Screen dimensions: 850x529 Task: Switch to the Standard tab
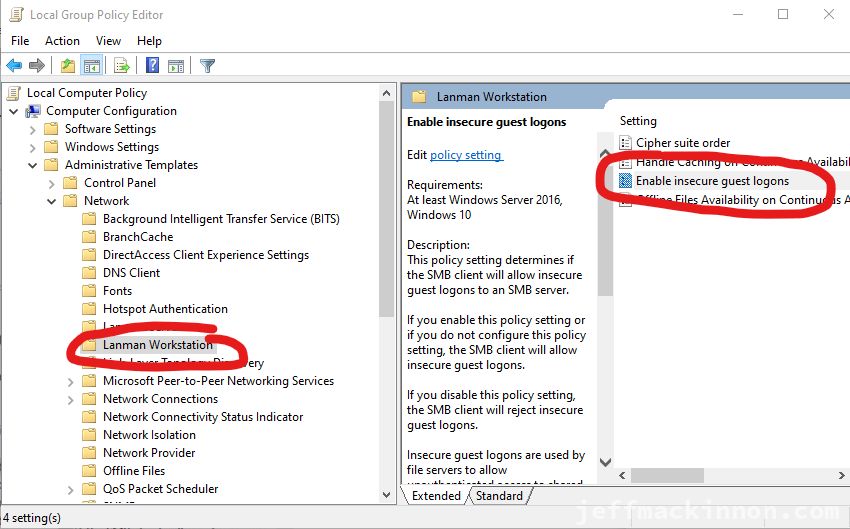[499, 496]
